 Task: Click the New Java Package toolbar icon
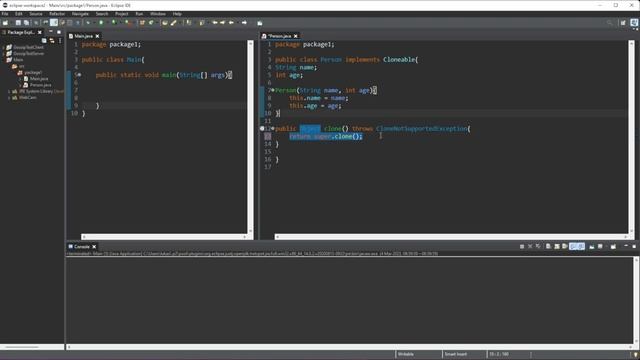pyautogui.click(x=142, y=23)
